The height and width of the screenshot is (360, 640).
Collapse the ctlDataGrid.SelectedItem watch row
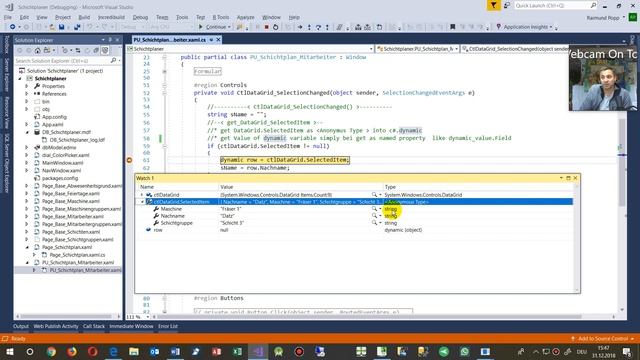tap(142, 202)
